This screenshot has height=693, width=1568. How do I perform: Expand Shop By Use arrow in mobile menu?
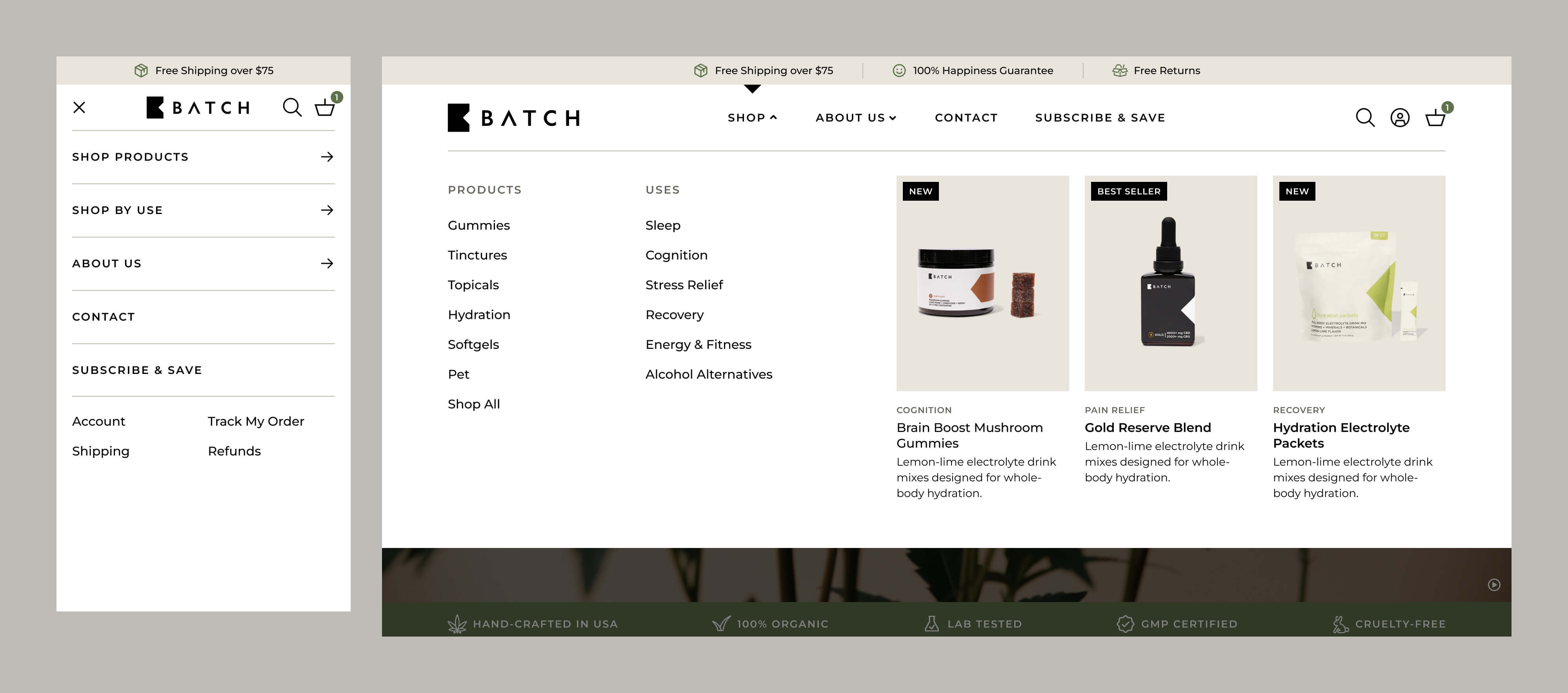[x=327, y=210]
